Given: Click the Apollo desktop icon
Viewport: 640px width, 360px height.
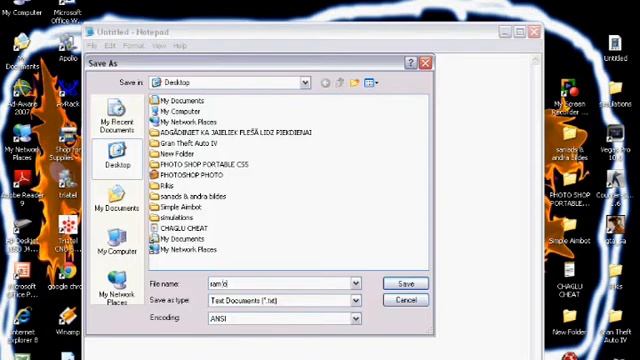Looking at the screenshot, I should pyautogui.click(x=68, y=48).
